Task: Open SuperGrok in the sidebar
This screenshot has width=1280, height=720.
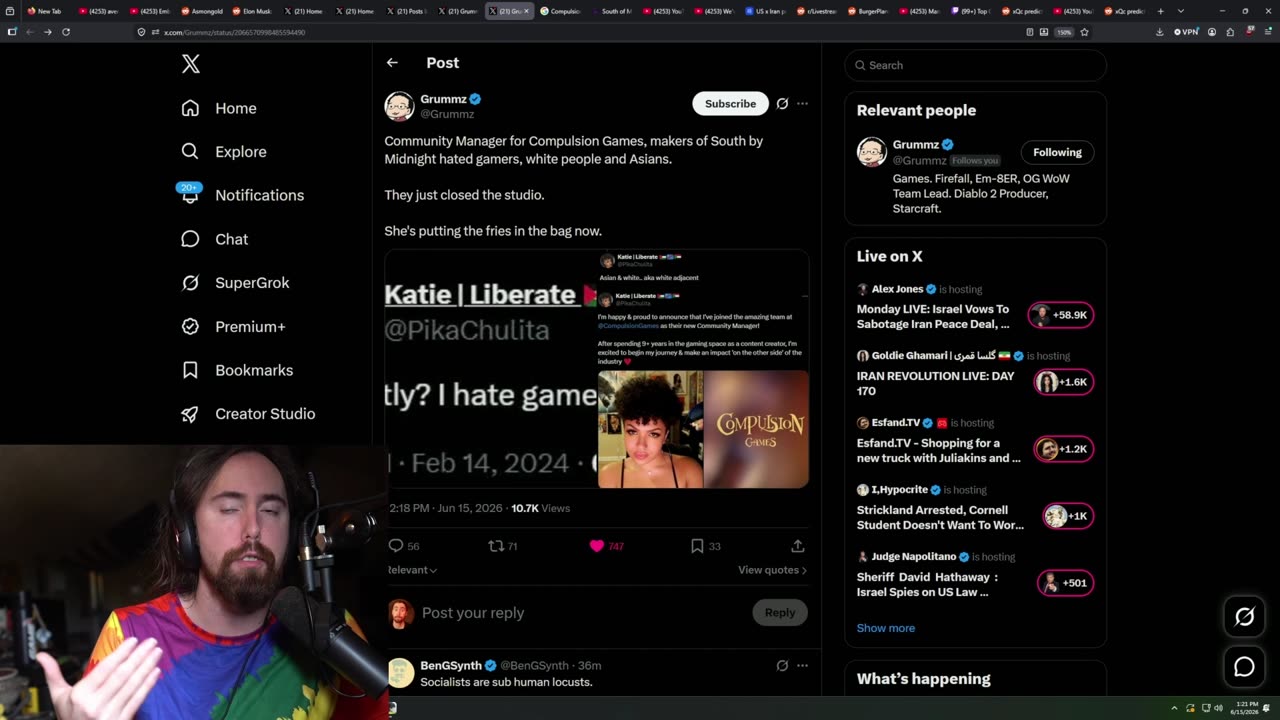Action: 235,283
